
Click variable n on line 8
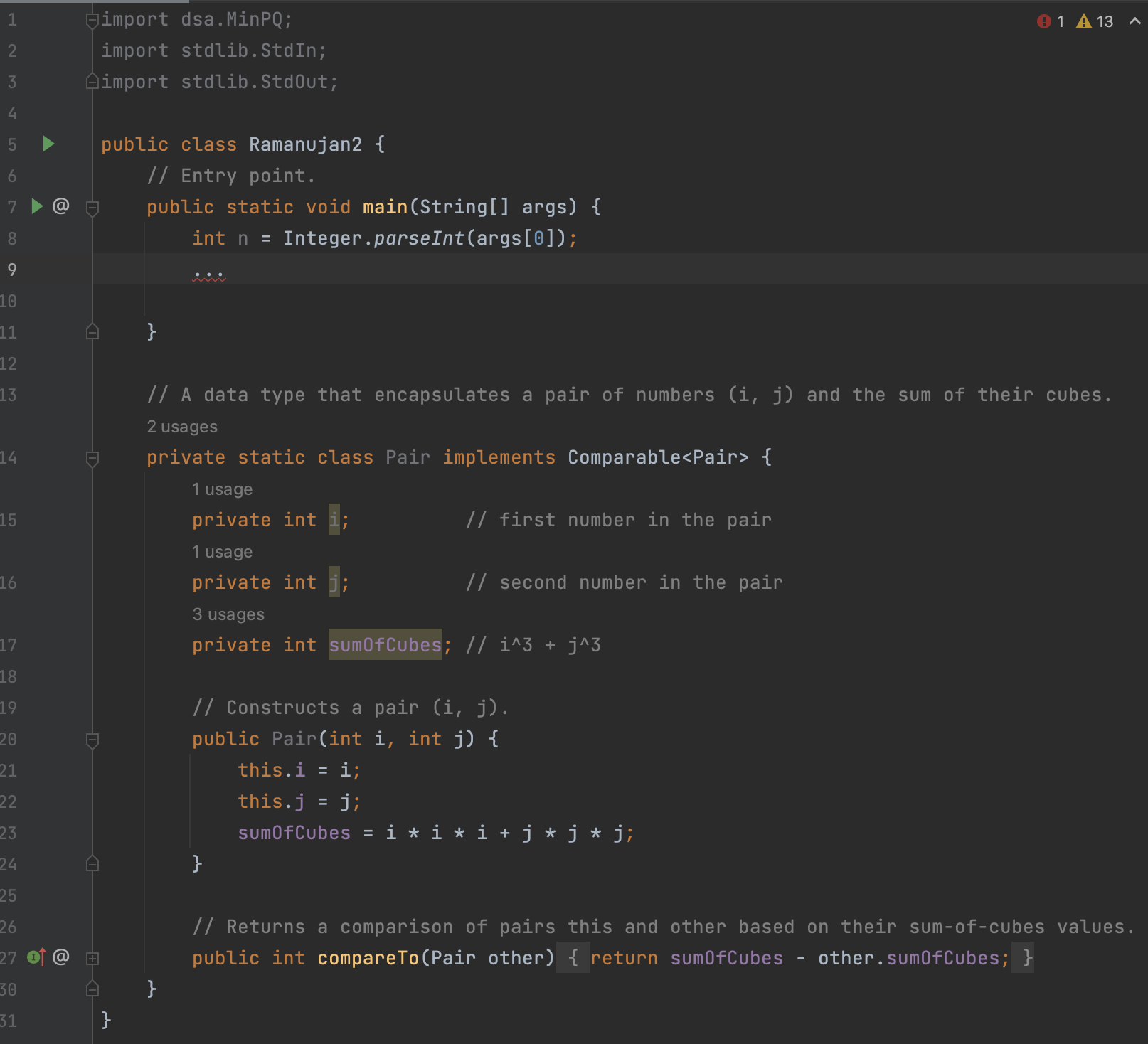pyautogui.click(x=243, y=238)
